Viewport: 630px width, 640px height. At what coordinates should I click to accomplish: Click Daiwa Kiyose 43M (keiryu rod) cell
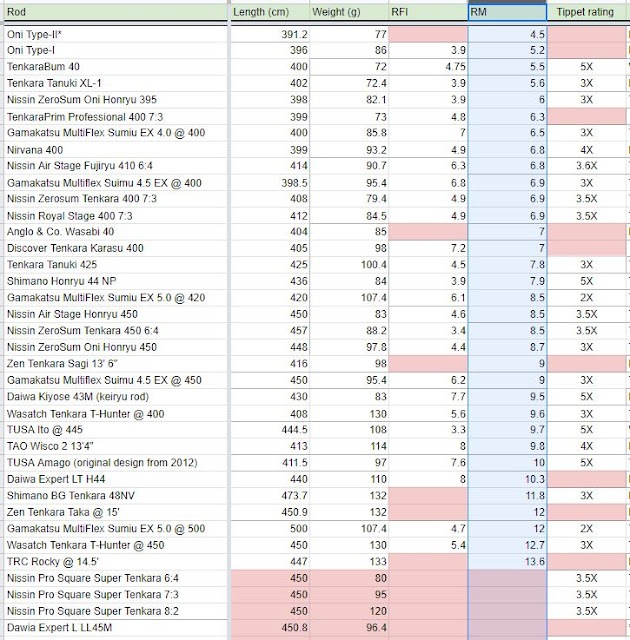tap(115, 397)
